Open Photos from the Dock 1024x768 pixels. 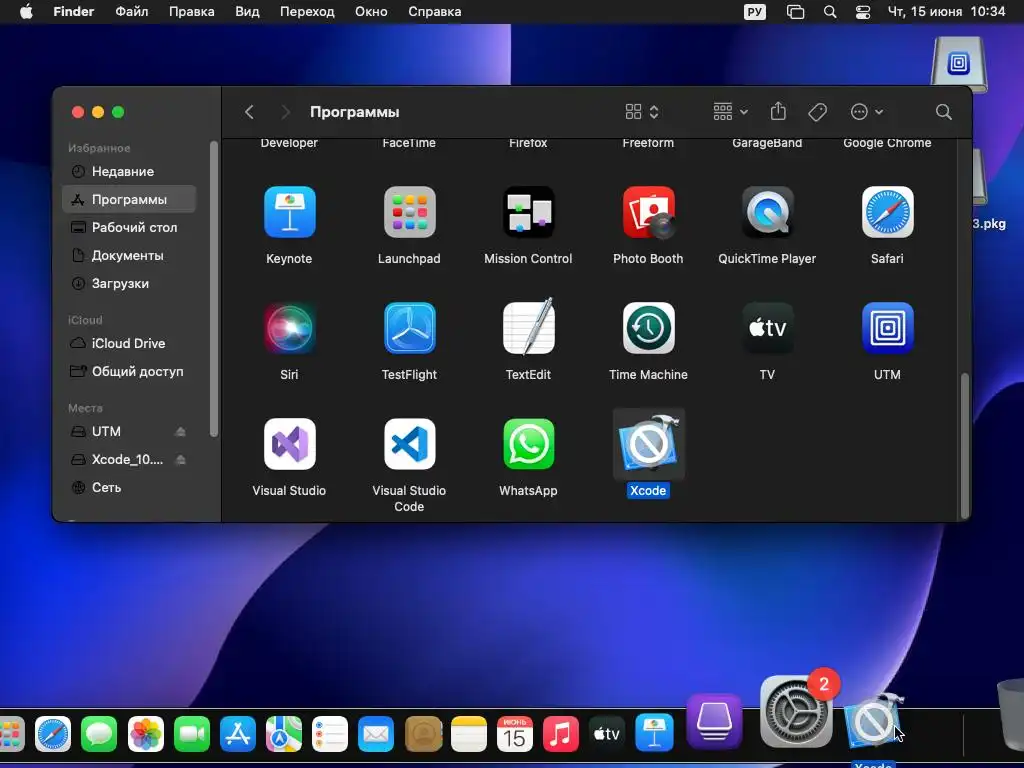click(x=145, y=734)
